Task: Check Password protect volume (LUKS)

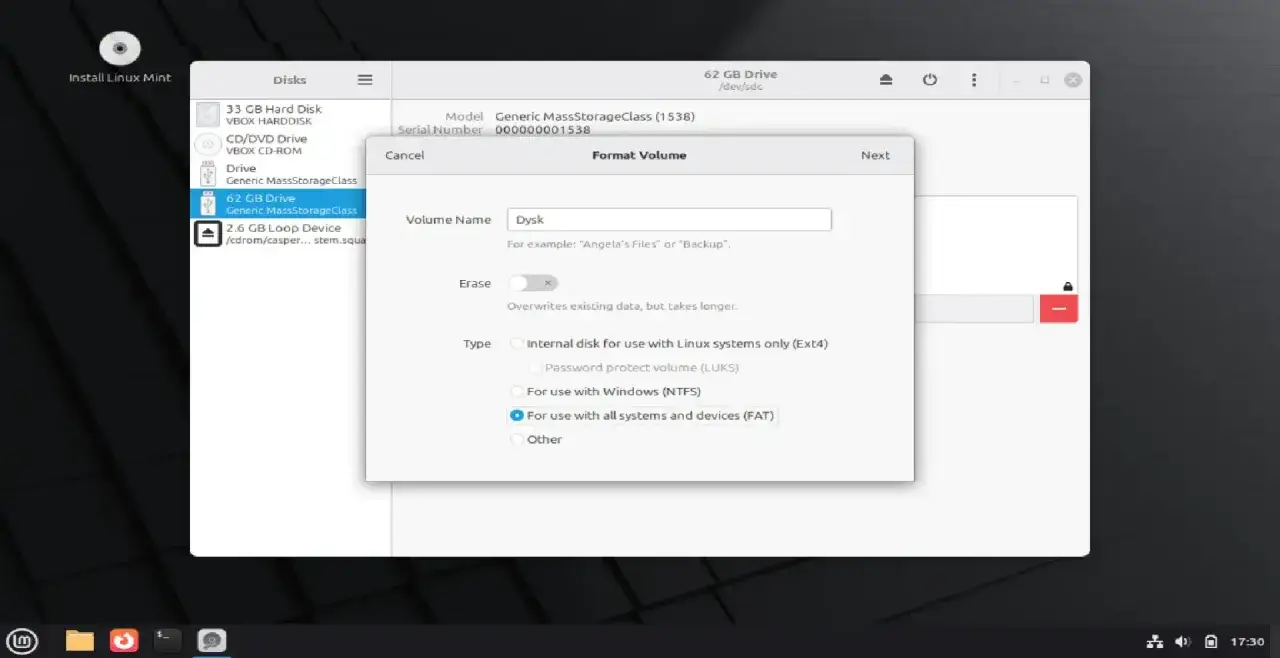Action: [533, 367]
